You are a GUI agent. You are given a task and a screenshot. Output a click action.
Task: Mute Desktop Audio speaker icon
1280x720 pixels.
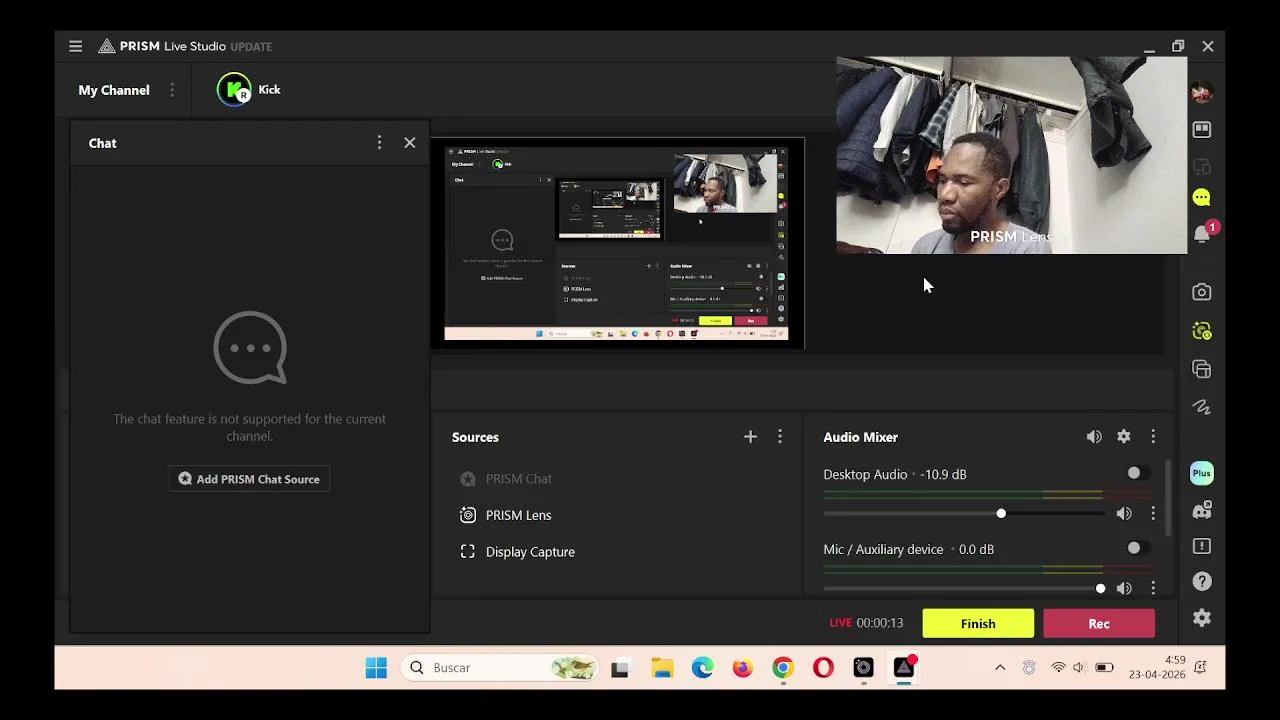click(1124, 514)
